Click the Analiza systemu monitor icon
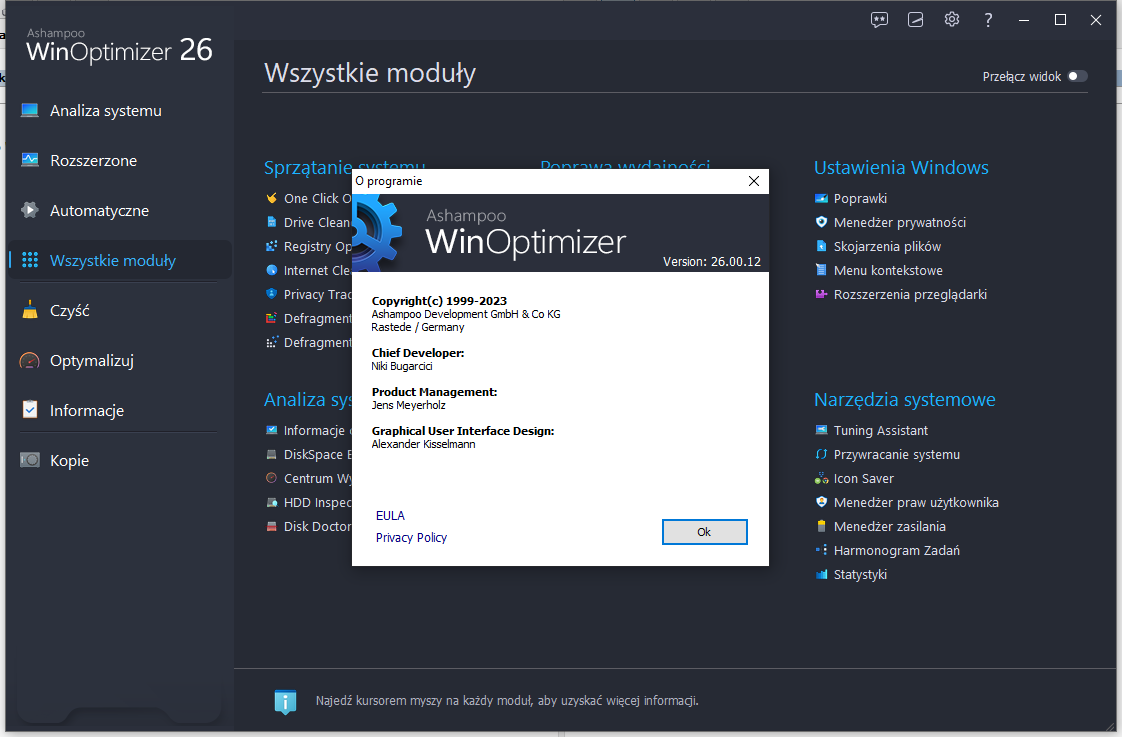This screenshot has height=737, width=1122. coord(29,110)
